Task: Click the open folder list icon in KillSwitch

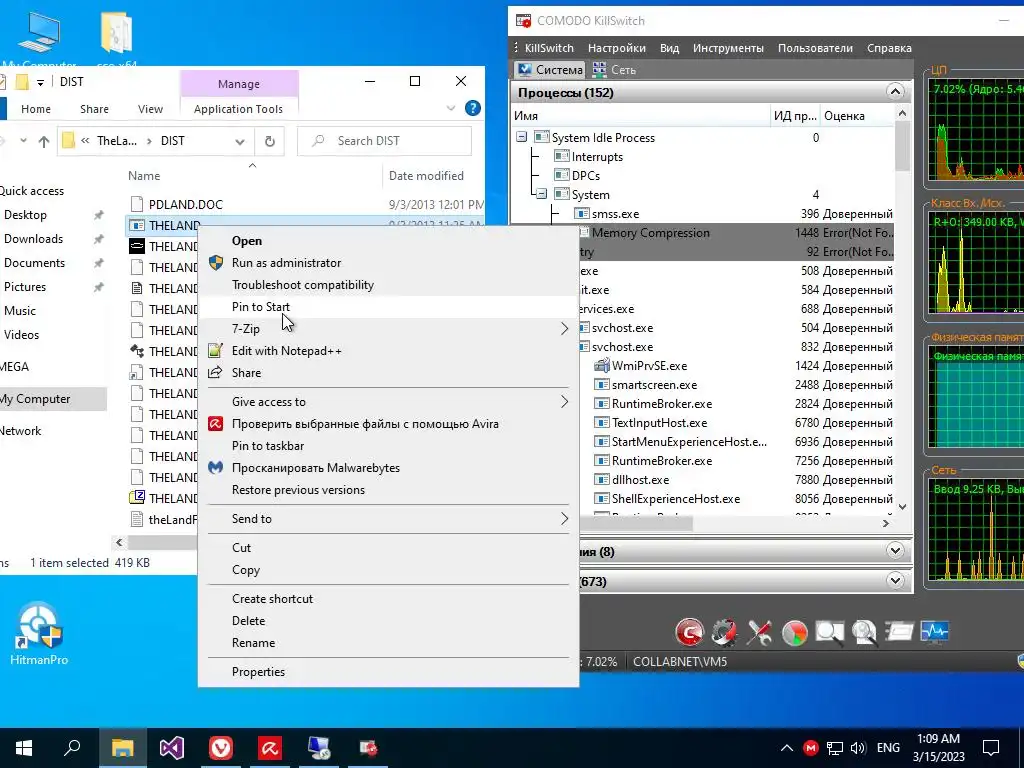Action: 899,632
